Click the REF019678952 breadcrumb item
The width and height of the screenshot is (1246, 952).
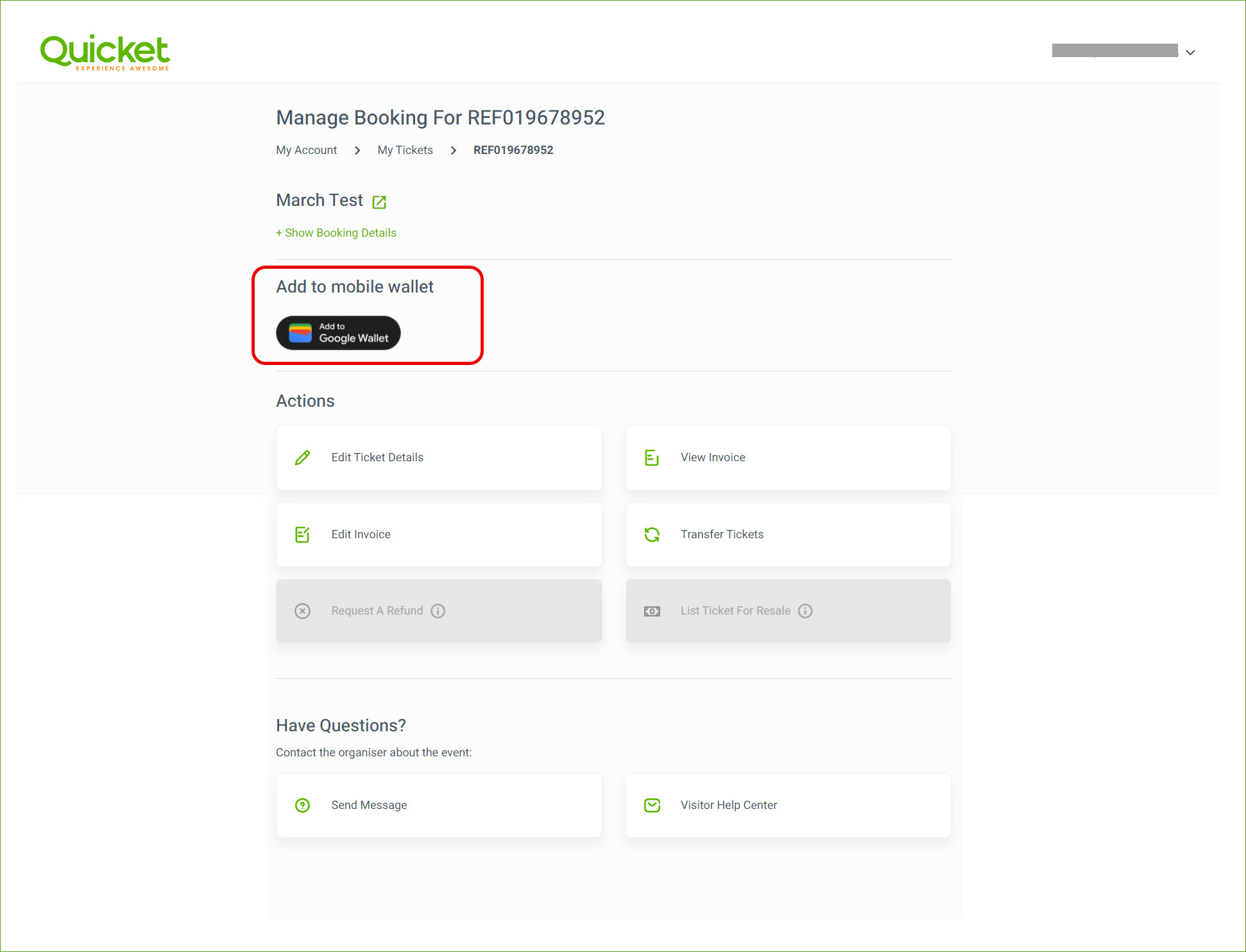click(x=513, y=150)
